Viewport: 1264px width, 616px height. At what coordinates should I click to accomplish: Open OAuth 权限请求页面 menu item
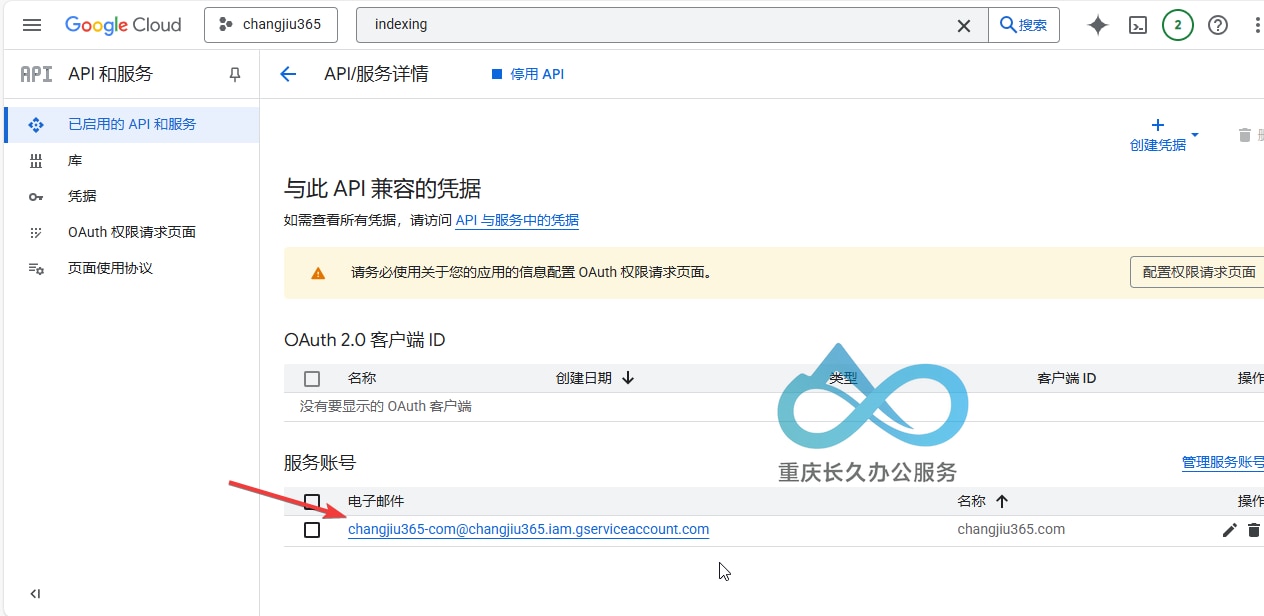(131, 233)
